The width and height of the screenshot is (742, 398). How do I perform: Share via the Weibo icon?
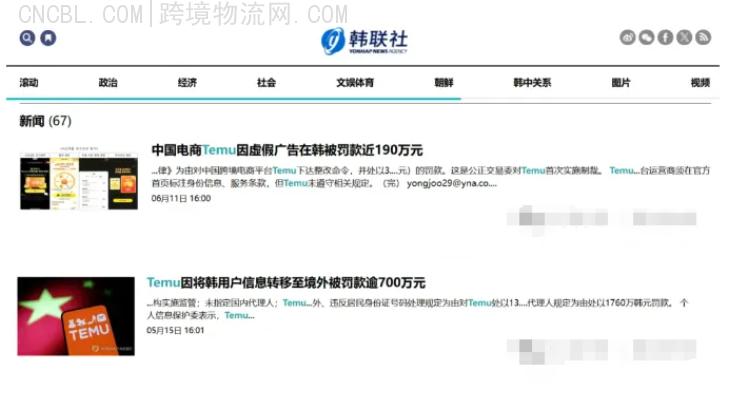click(x=627, y=37)
